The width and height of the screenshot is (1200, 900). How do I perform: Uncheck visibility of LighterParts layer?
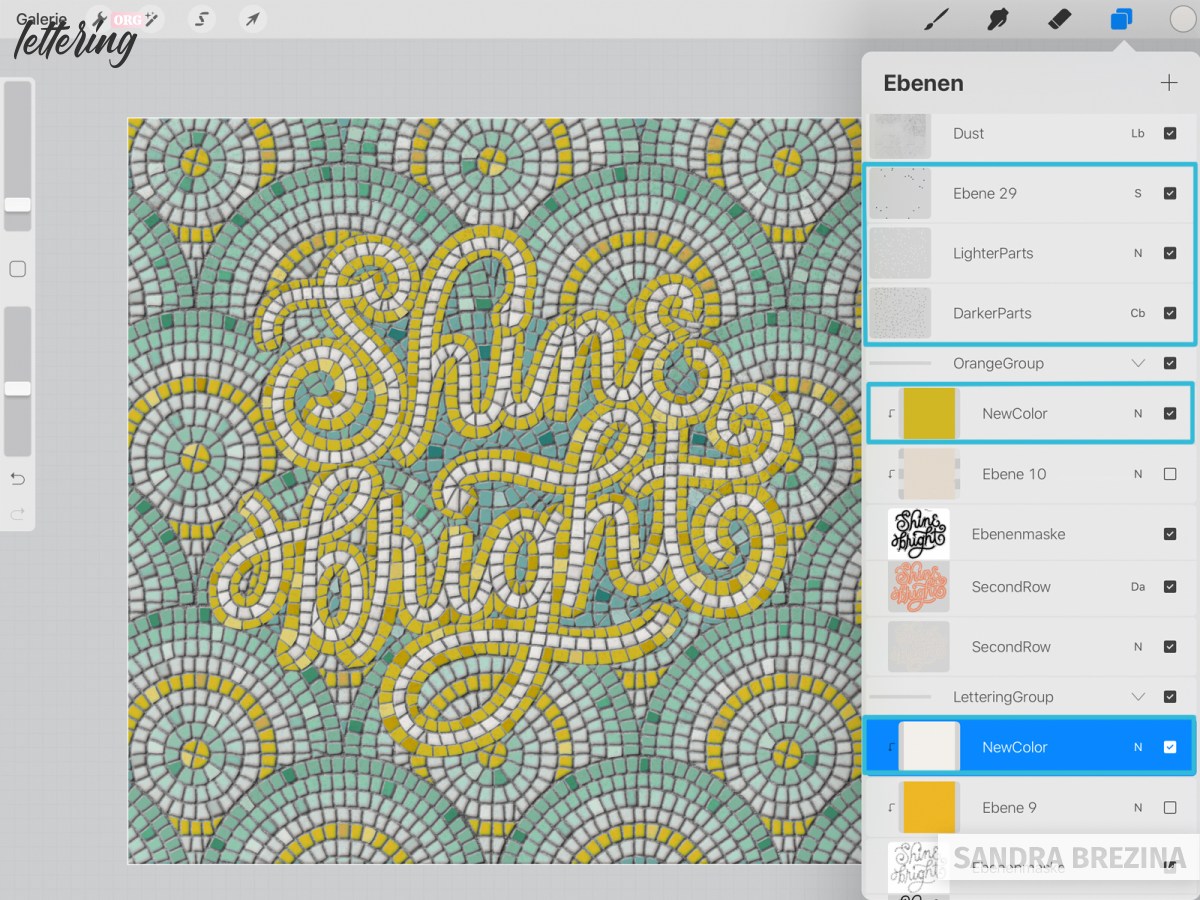pos(1170,253)
